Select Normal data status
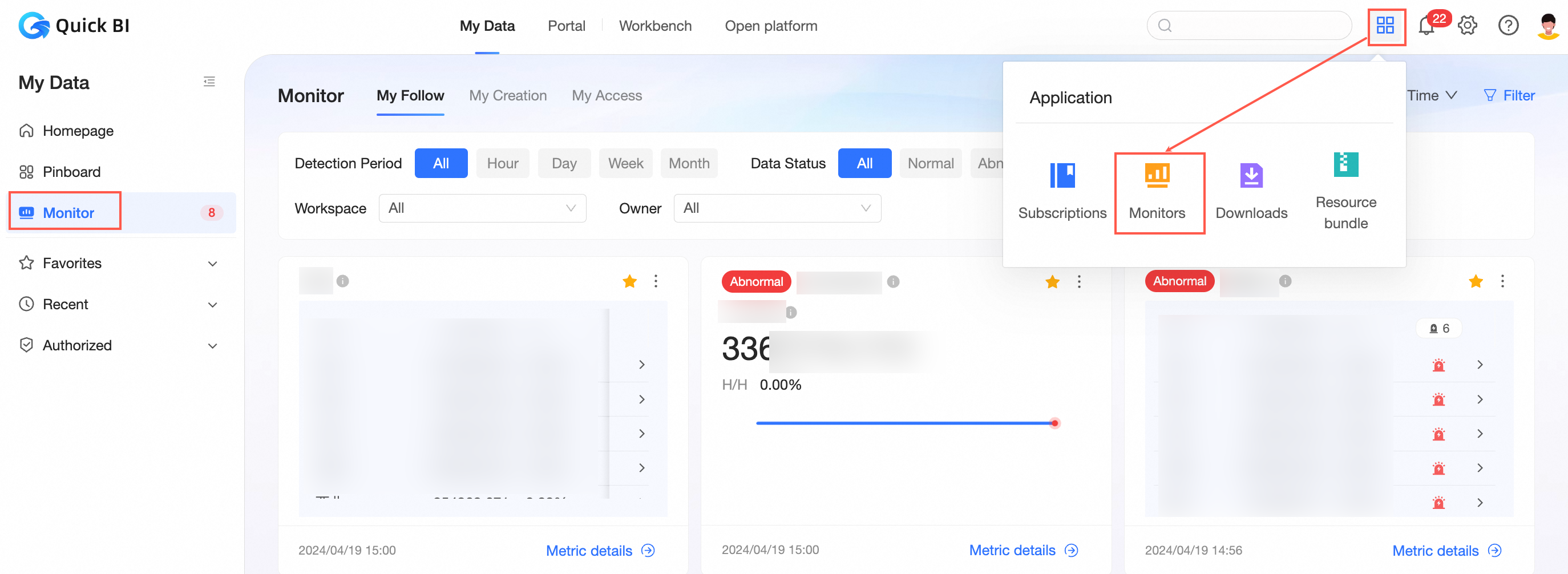Image resolution: width=1568 pixels, height=574 pixels. point(931,163)
